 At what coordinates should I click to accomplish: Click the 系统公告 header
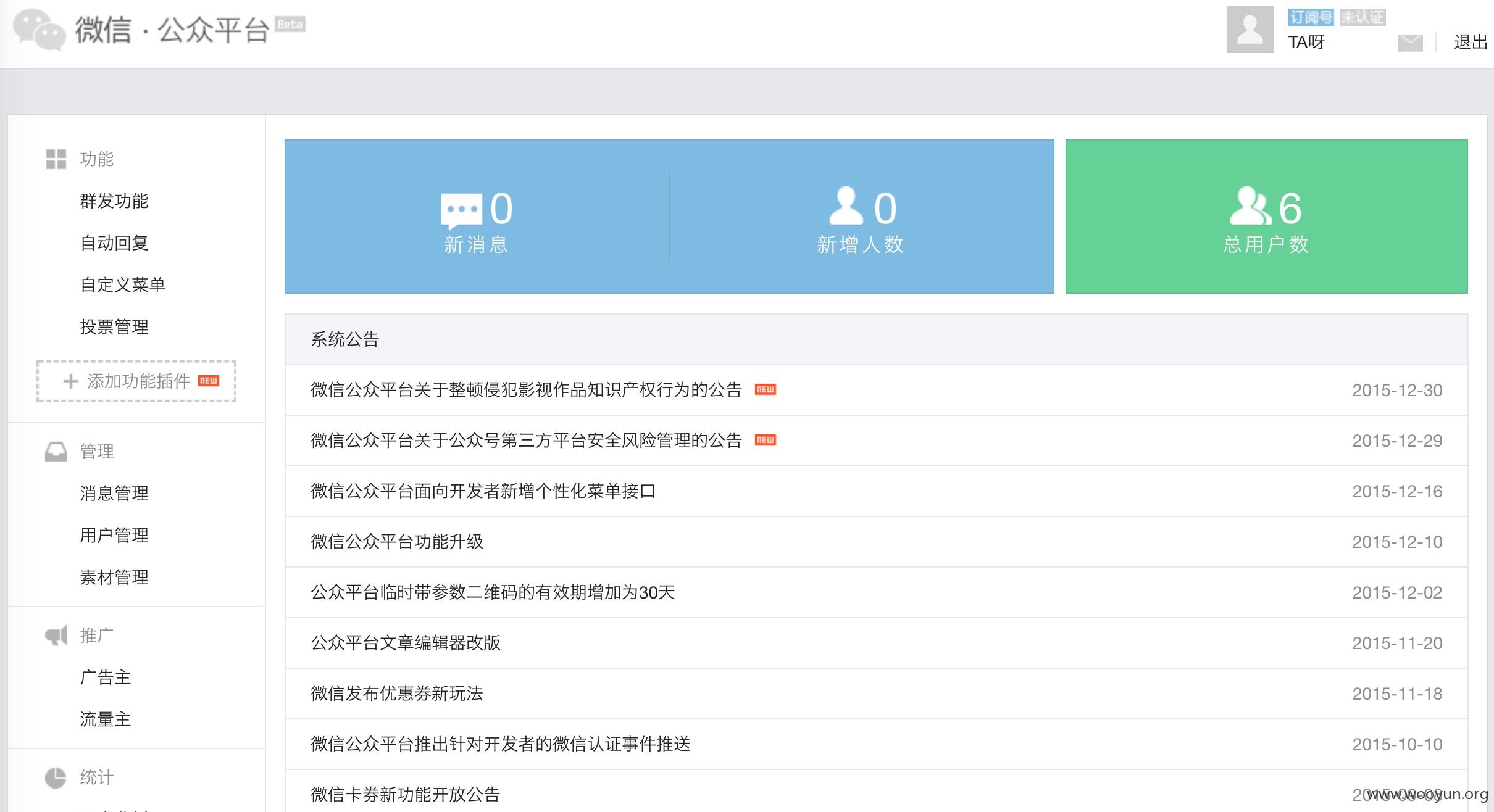pyautogui.click(x=876, y=339)
